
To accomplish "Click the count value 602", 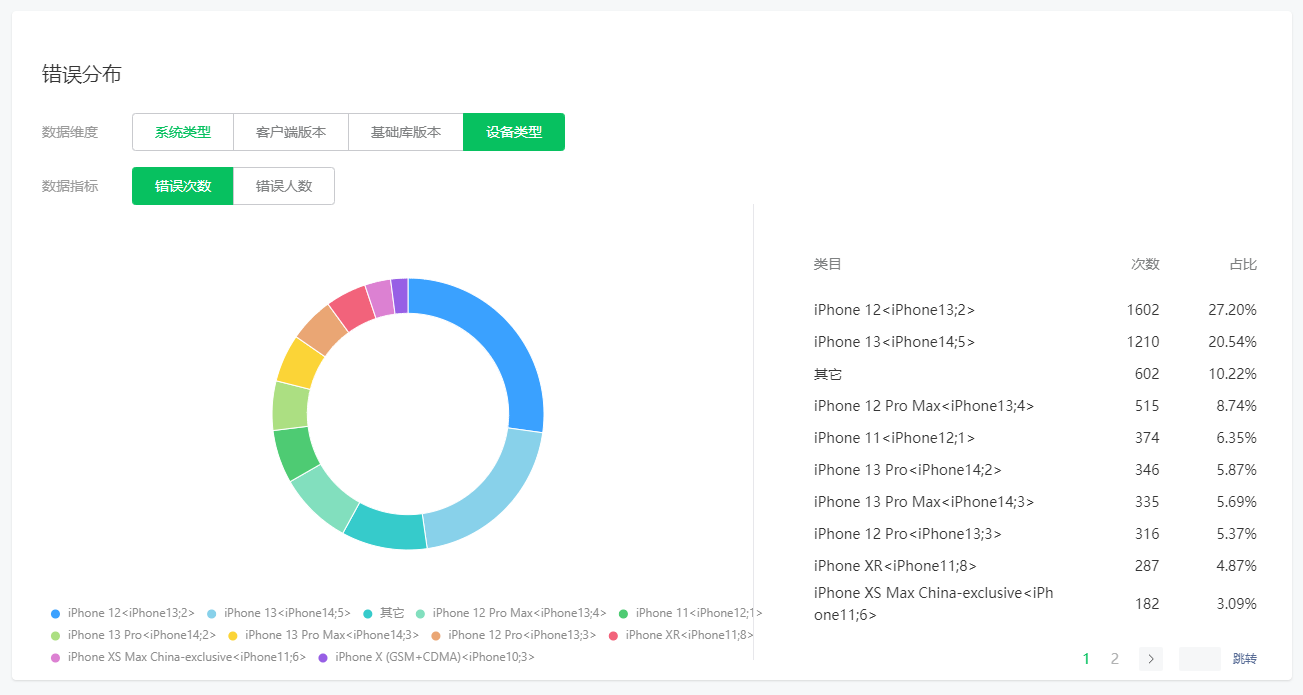I will (x=1147, y=374).
